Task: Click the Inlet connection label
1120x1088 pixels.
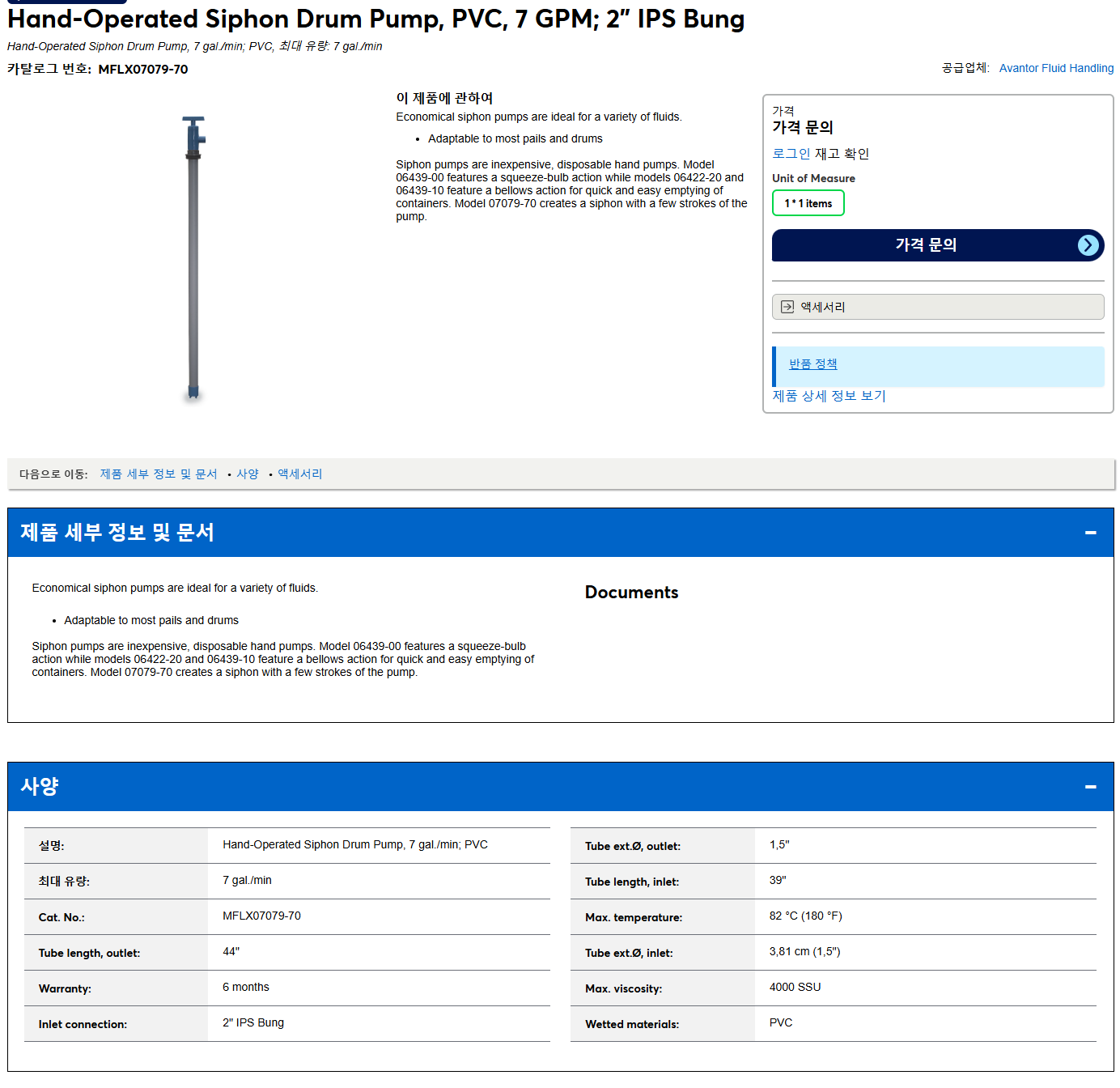Action: coord(83,1025)
